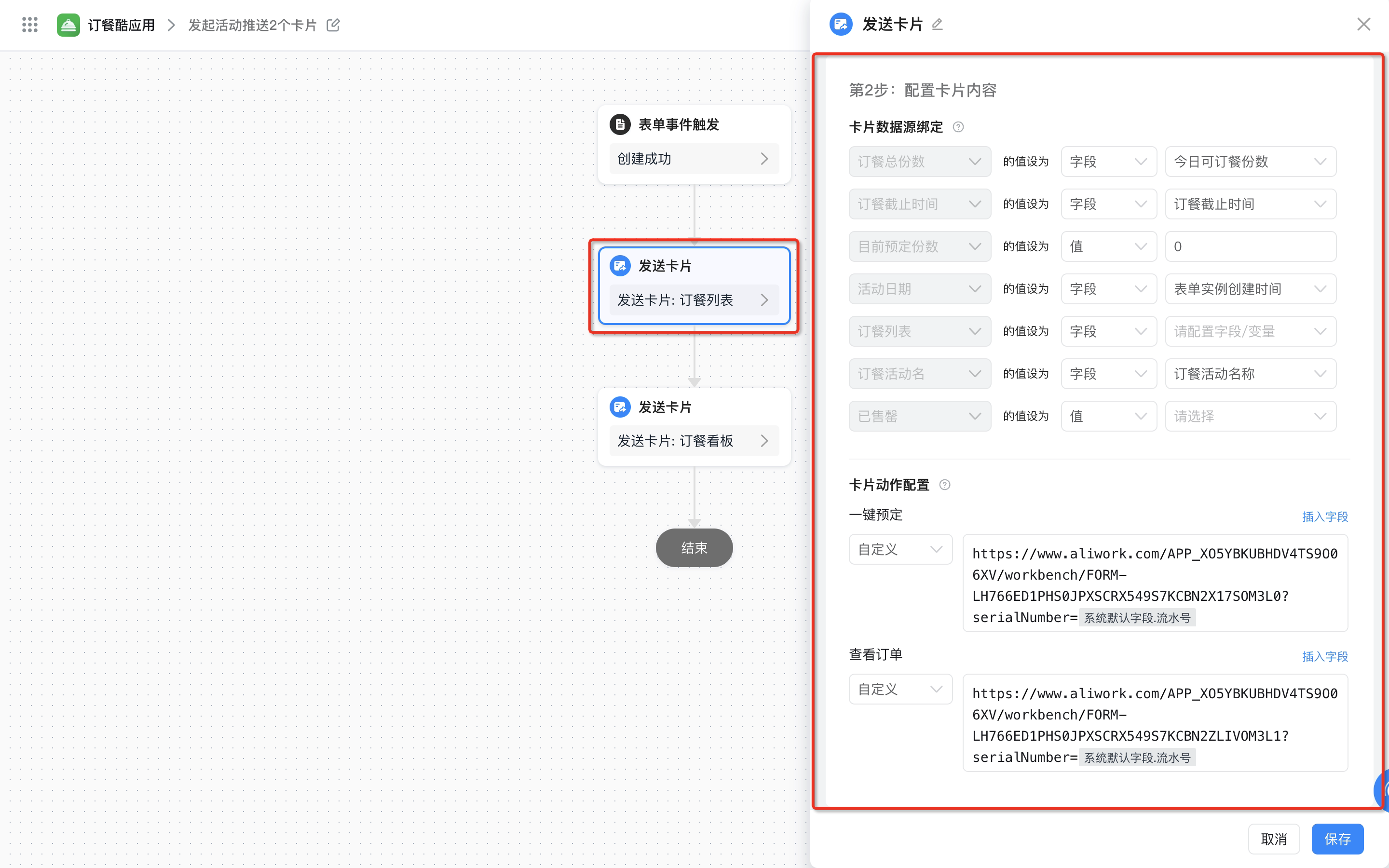
Task: Click the 保存 button
Action: click(1337, 839)
